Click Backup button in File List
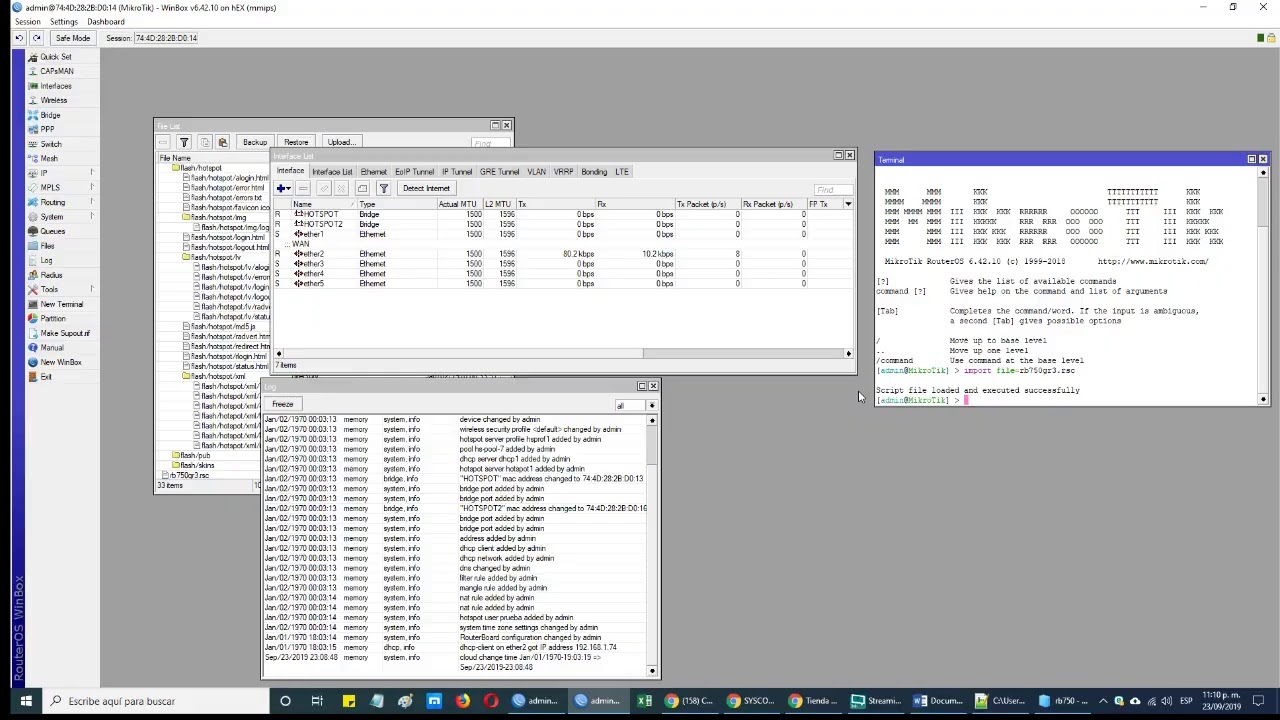The image size is (1280, 720). [254, 142]
